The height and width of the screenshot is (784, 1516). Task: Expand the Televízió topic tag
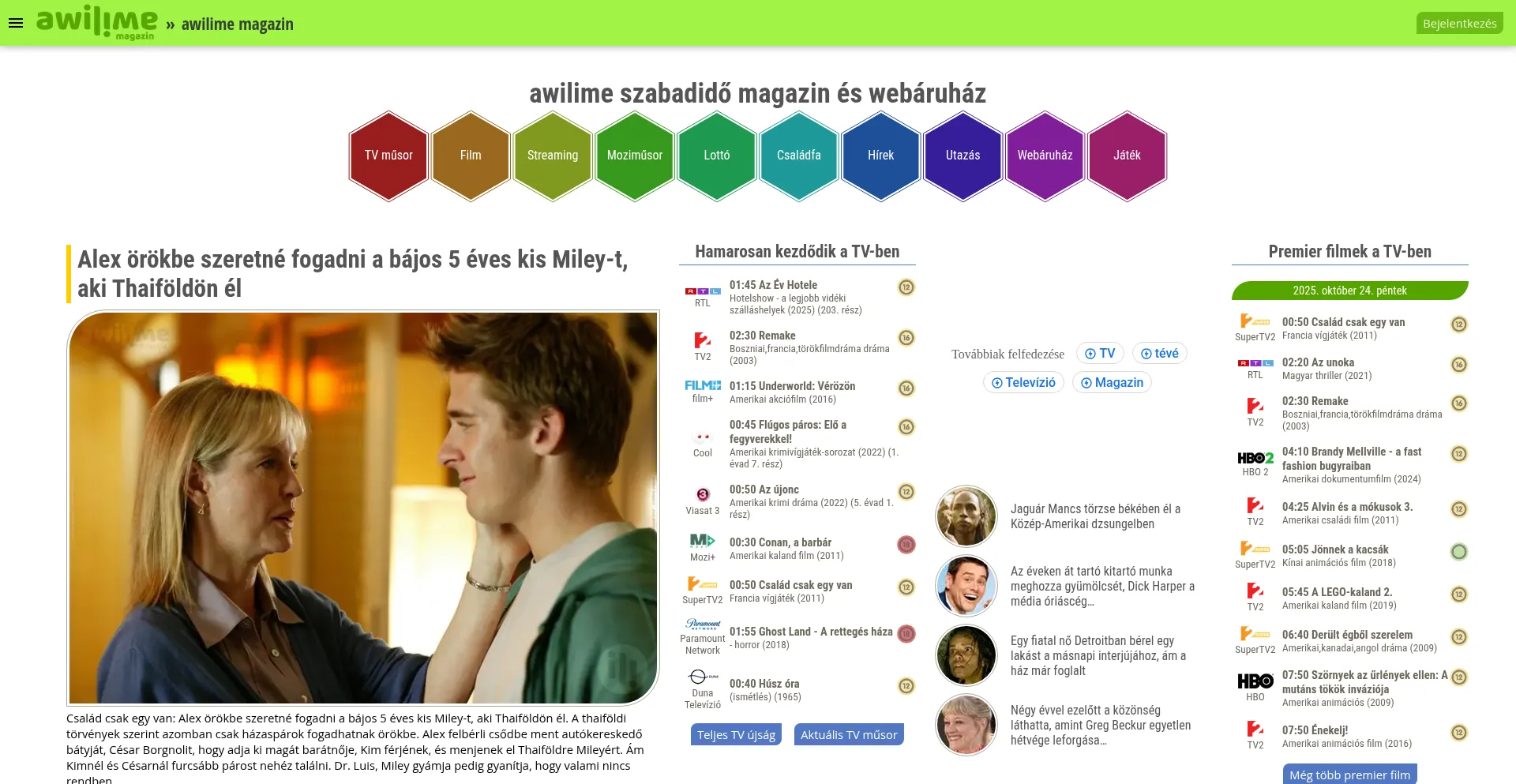coord(1023,382)
